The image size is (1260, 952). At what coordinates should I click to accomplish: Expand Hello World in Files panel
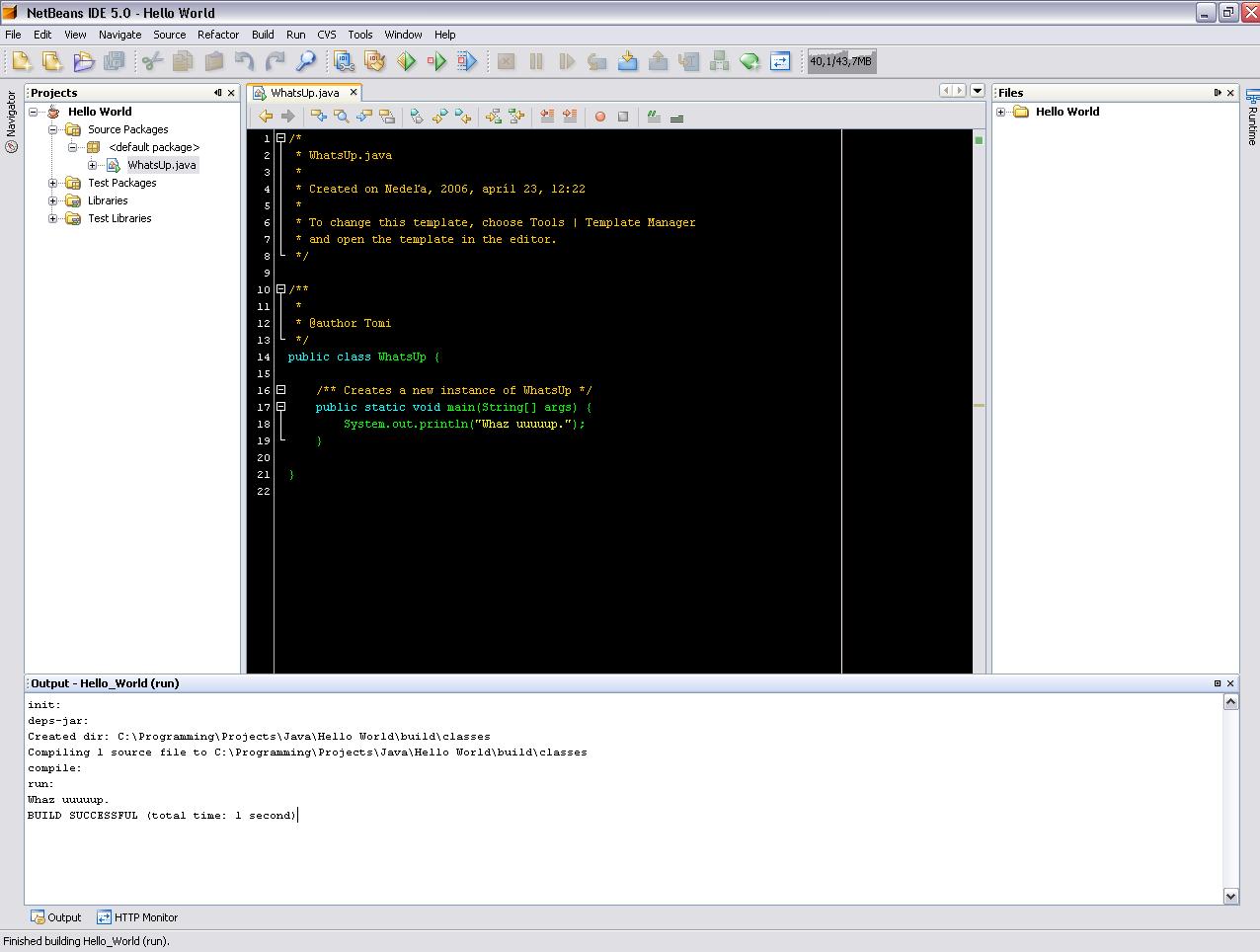[1001, 112]
